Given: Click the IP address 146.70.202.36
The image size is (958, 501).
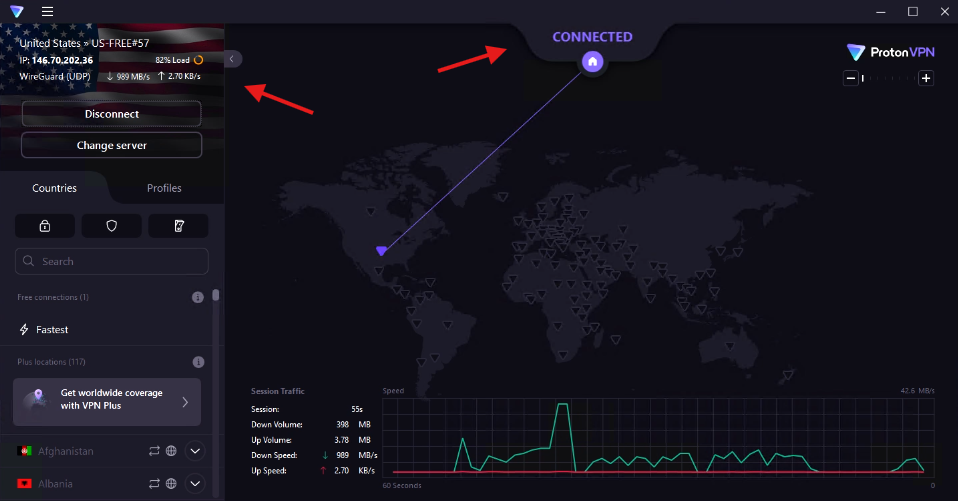Looking at the screenshot, I should click(62, 60).
